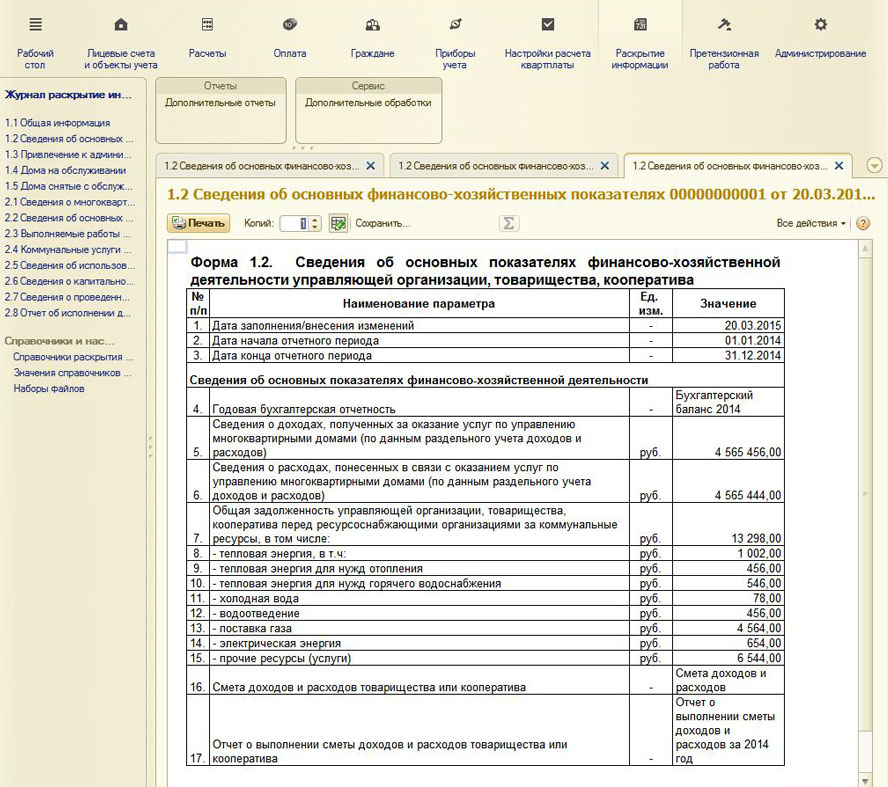Image resolution: width=888 pixels, height=787 pixels.
Task: Click the document scrollbar down arrow
Action: pos(865,781)
